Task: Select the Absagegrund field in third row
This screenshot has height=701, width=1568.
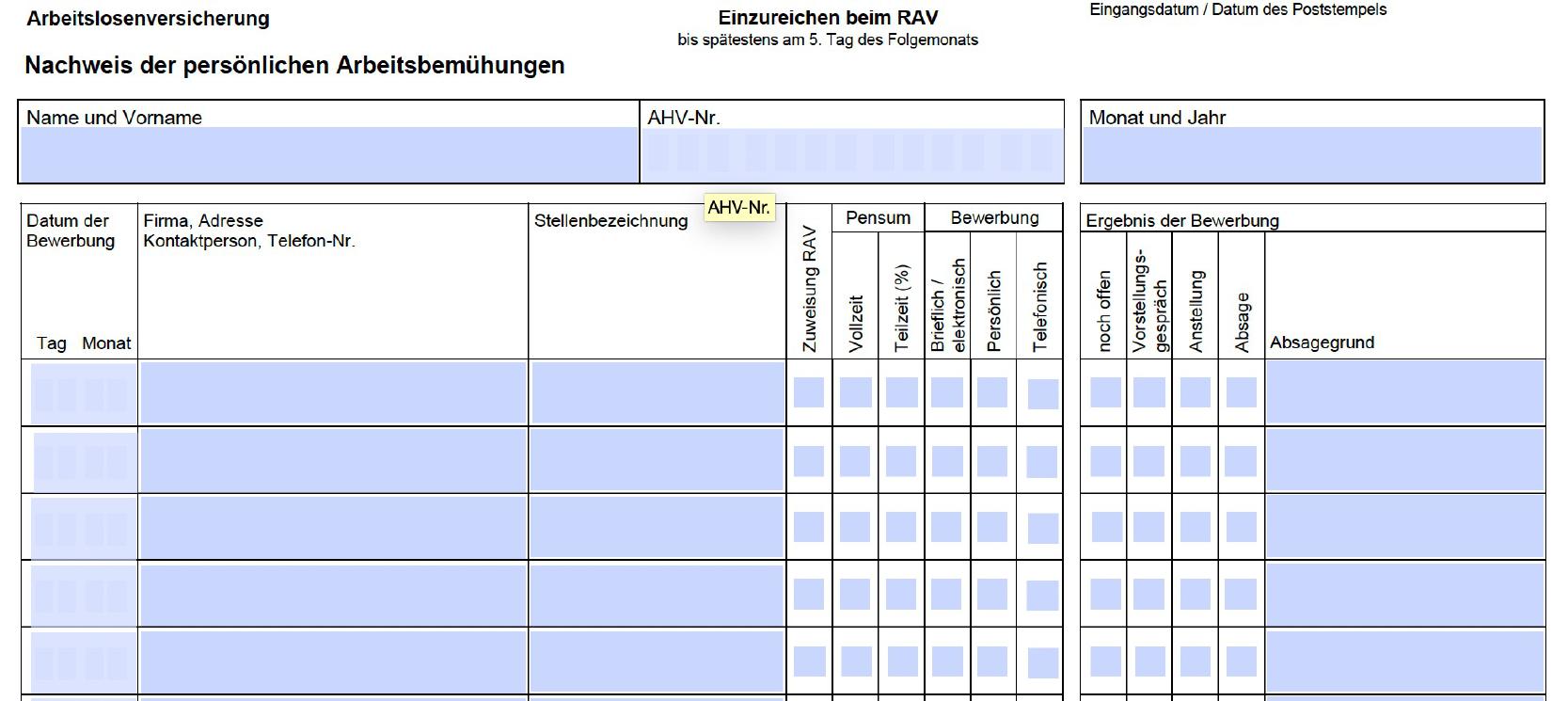Action: tap(1404, 528)
